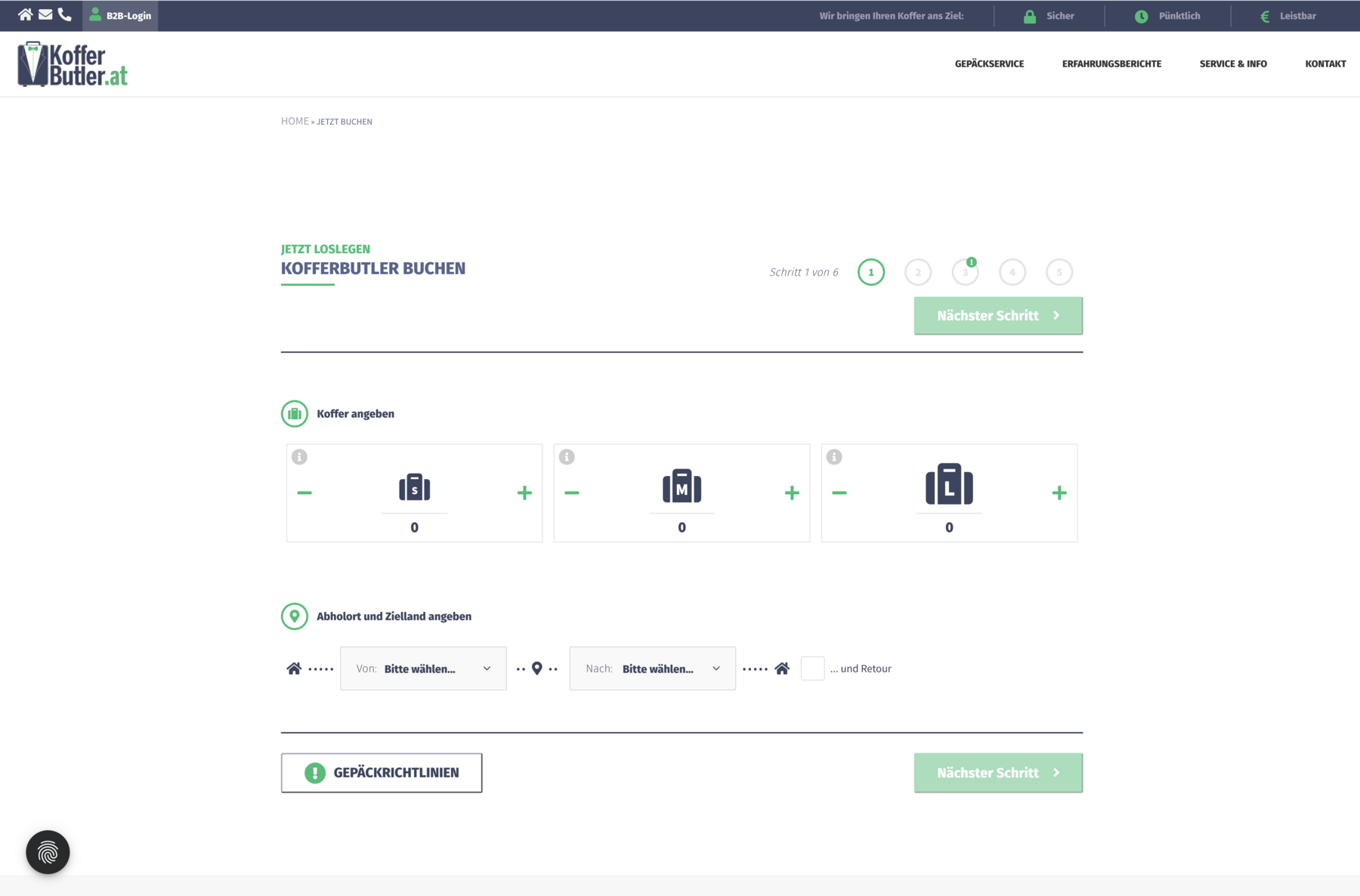Open the Erfahrungsberichte menu item
The image size is (1360, 896).
[1111, 64]
